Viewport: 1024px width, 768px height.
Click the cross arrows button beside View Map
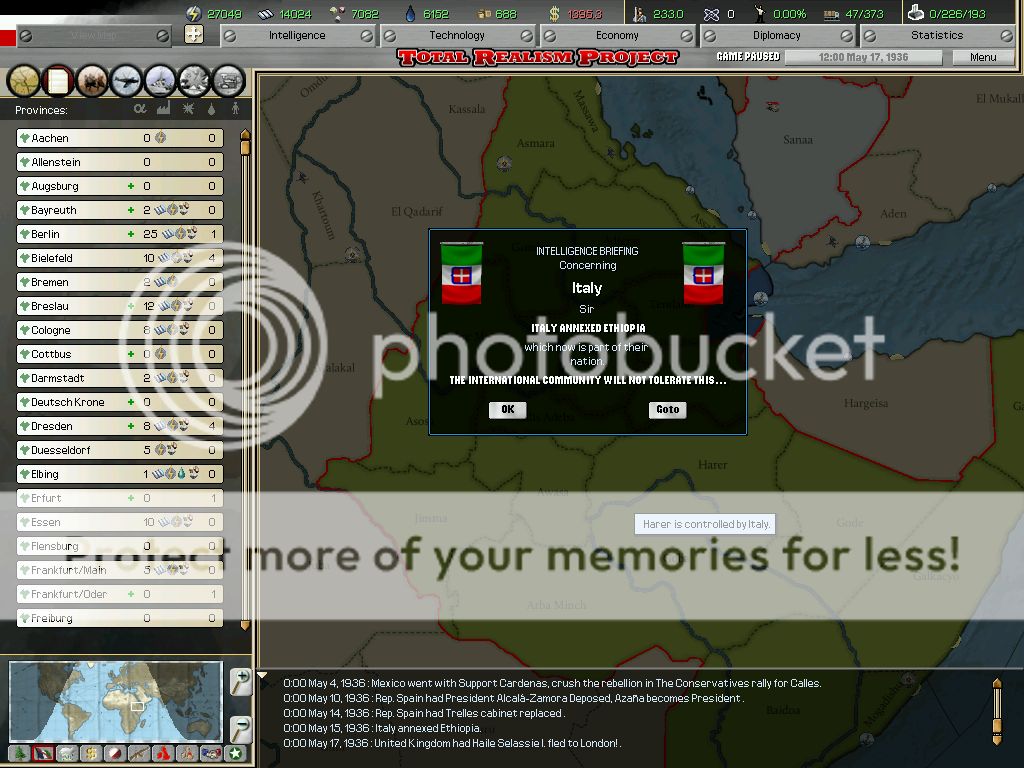coord(194,35)
